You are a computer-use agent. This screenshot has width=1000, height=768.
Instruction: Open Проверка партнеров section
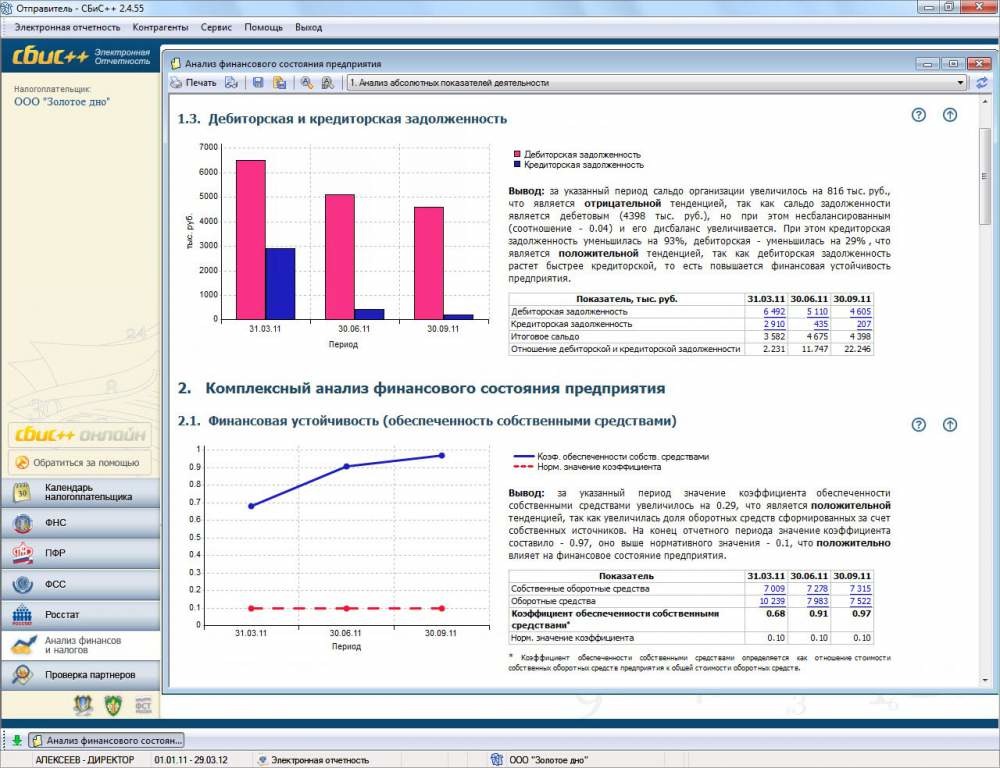coord(80,675)
